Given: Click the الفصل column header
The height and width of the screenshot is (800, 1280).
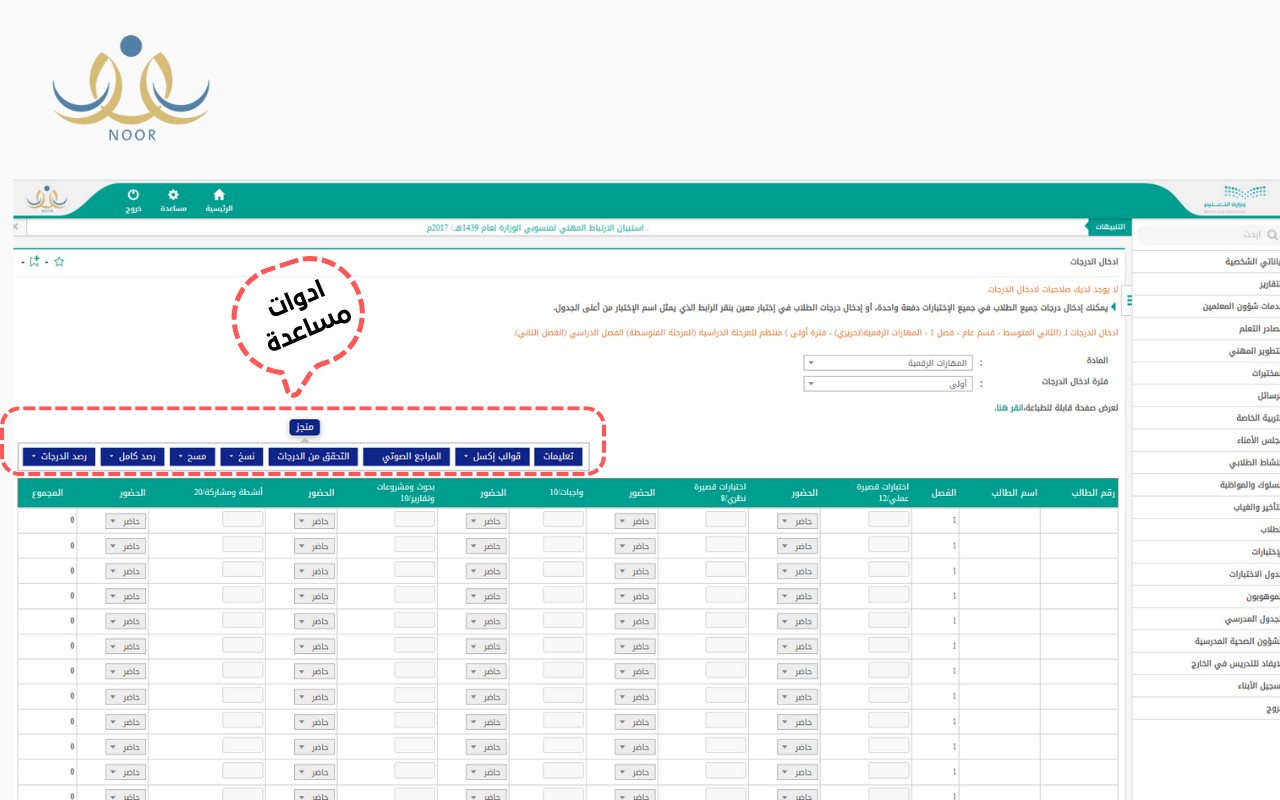Looking at the screenshot, I should [944, 494].
